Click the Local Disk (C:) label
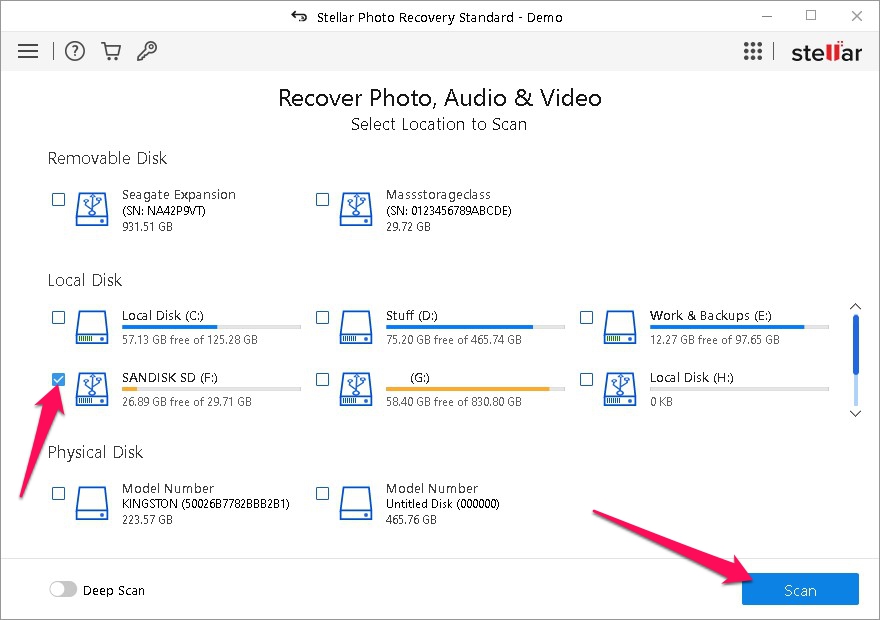The height and width of the screenshot is (620, 880). point(163,315)
